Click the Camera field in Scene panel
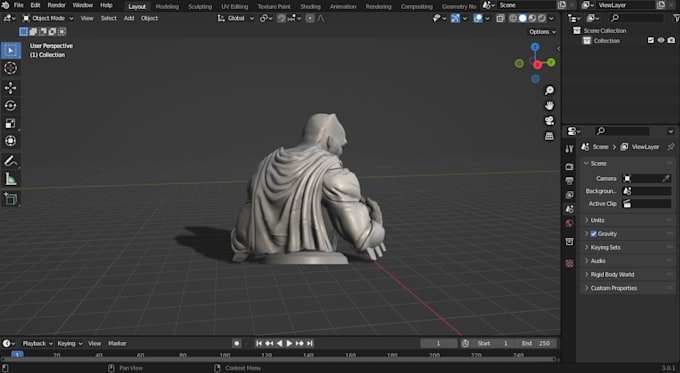Viewport: 680px width, 373px height. 647,178
